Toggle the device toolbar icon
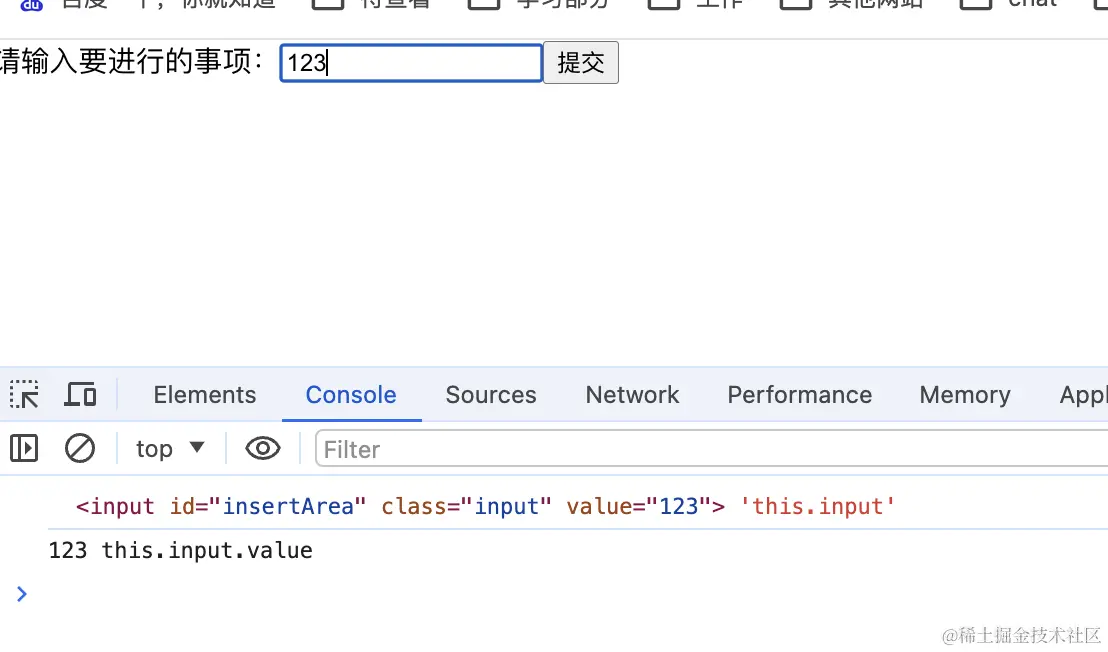This screenshot has width=1108, height=652. 80,395
